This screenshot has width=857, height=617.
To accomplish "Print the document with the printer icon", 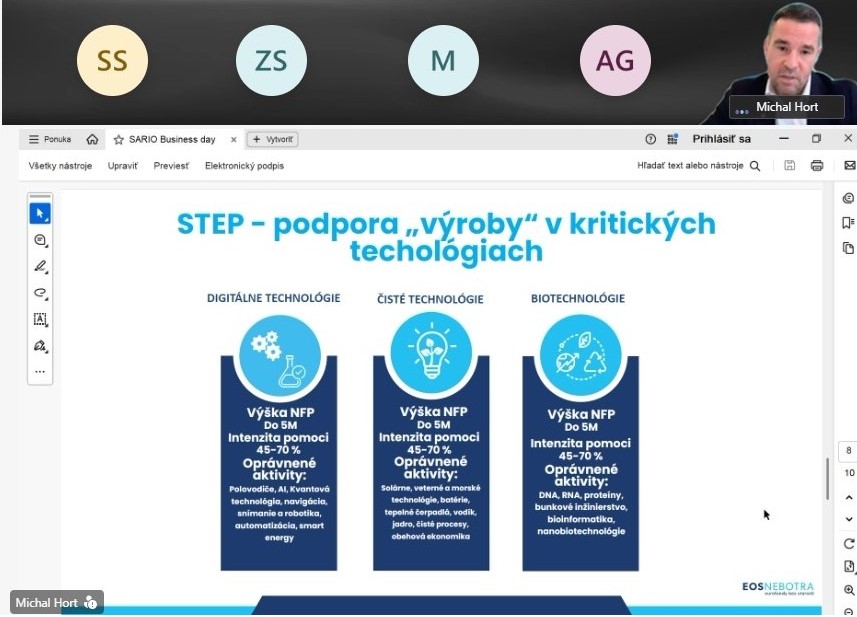I will (x=817, y=166).
